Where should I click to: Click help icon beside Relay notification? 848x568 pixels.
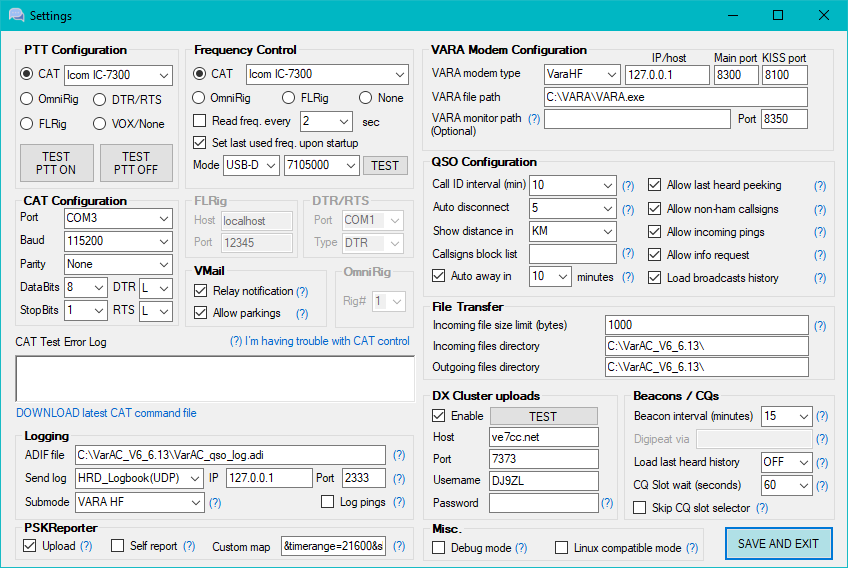(302, 291)
